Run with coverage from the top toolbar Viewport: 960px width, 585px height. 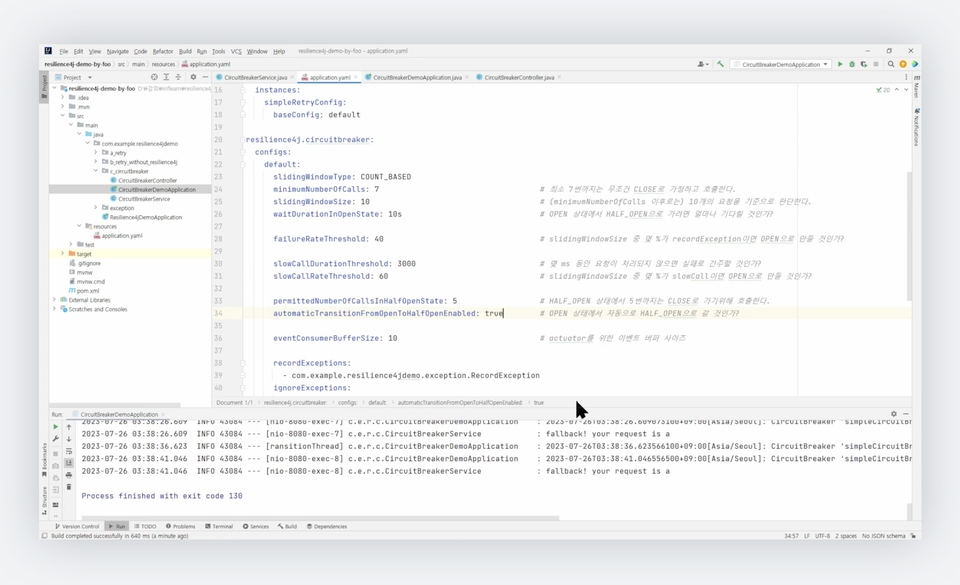click(864, 64)
